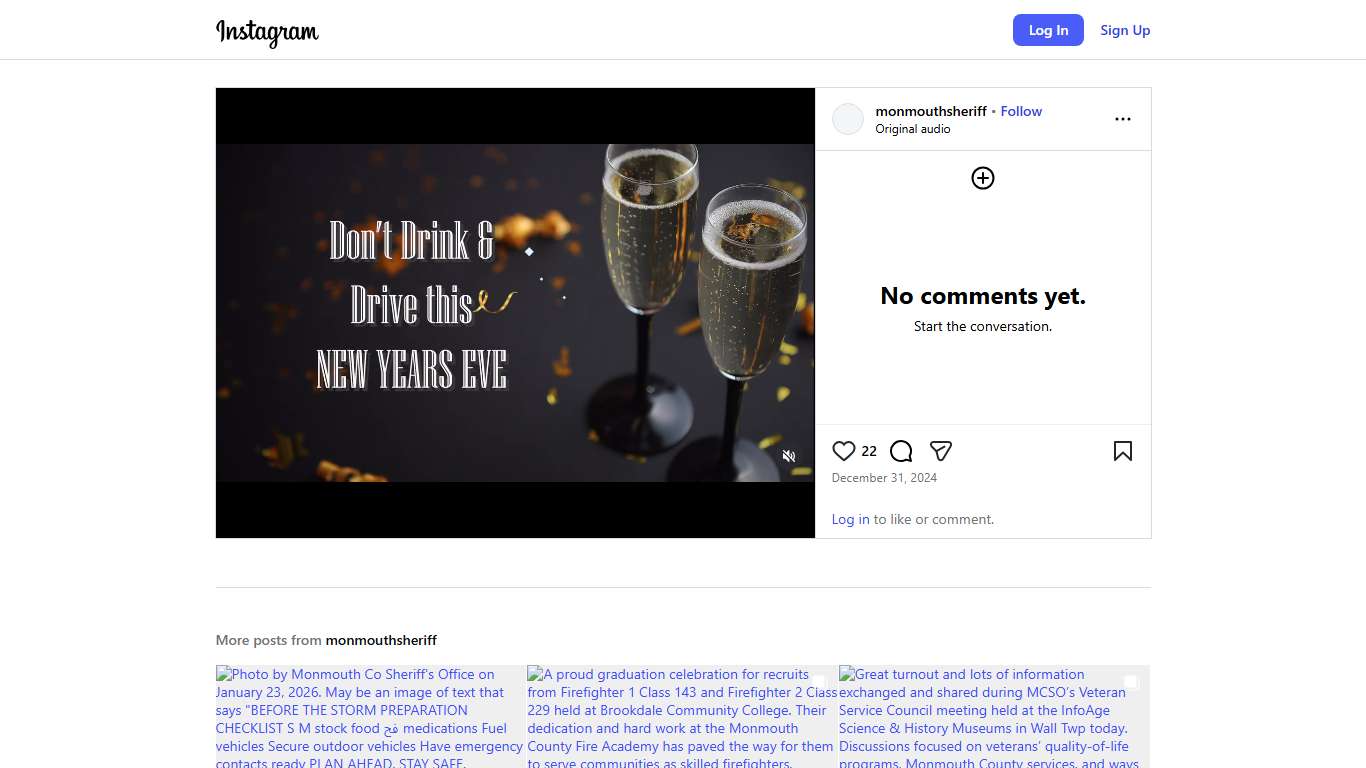Play the Don't Drink & Drive video
This screenshot has width=1366, height=768.
coord(515,313)
